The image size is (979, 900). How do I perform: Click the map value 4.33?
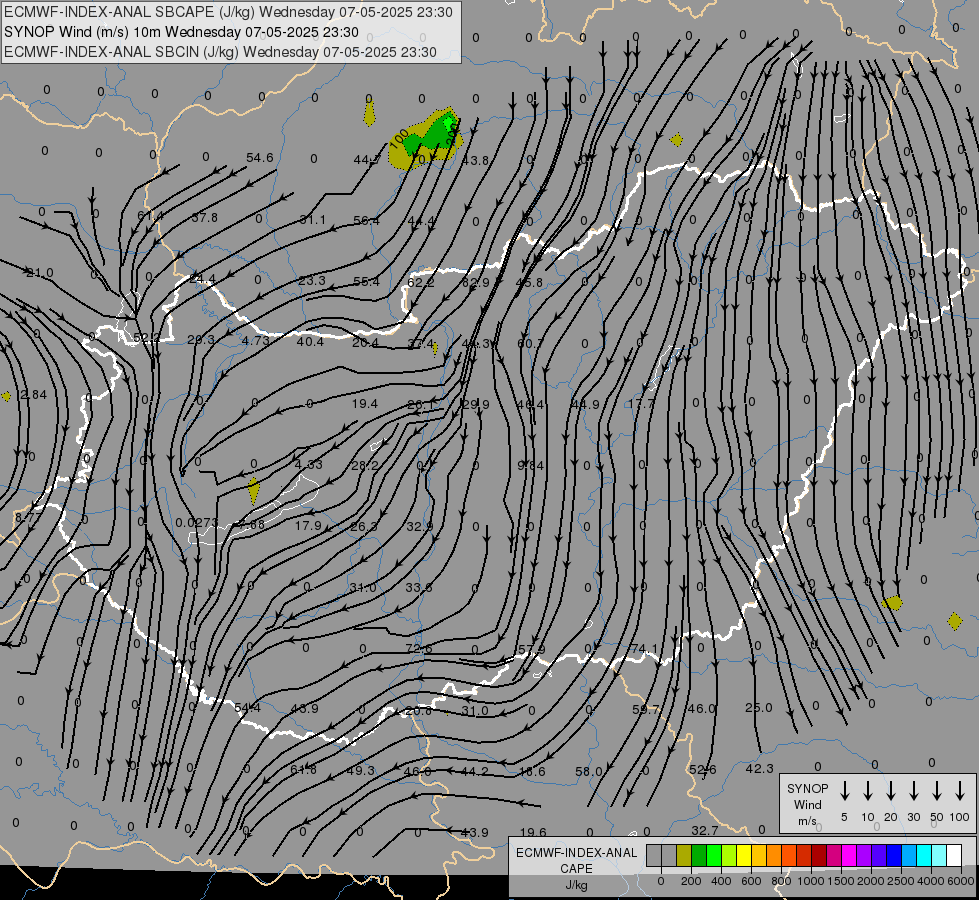click(308, 464)
